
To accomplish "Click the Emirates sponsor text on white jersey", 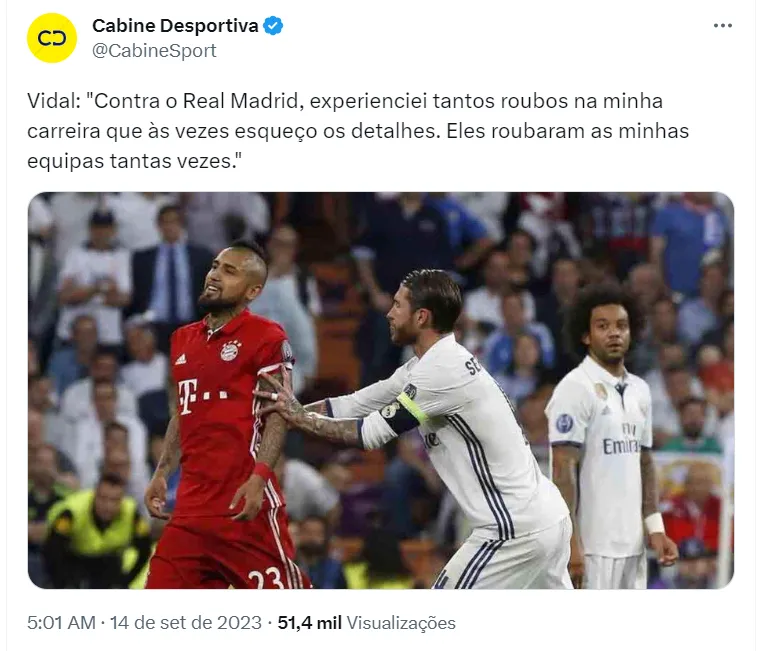I will tap(620, 446).
